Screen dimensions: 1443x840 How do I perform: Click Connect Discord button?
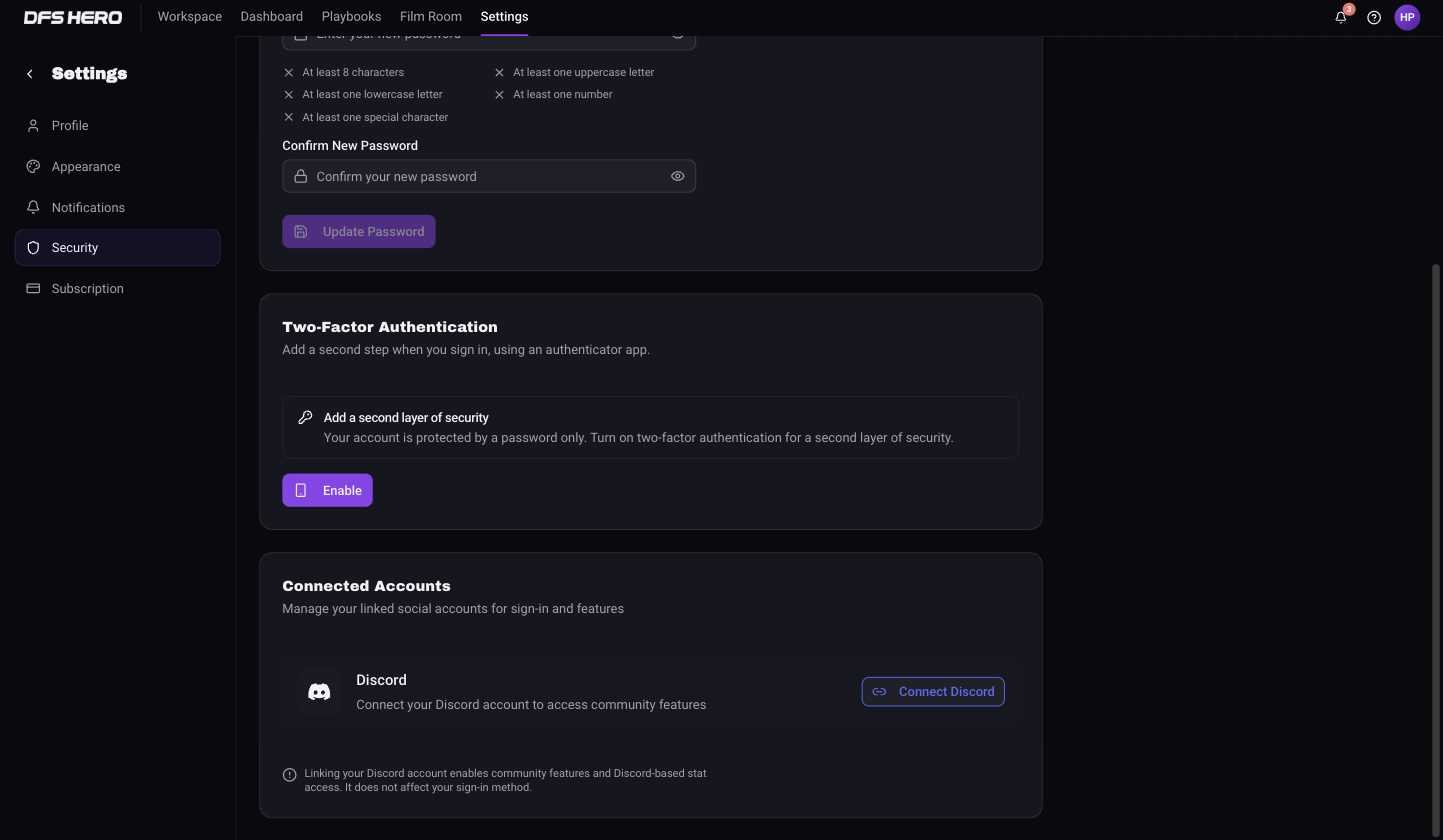[x=933, y=691]
